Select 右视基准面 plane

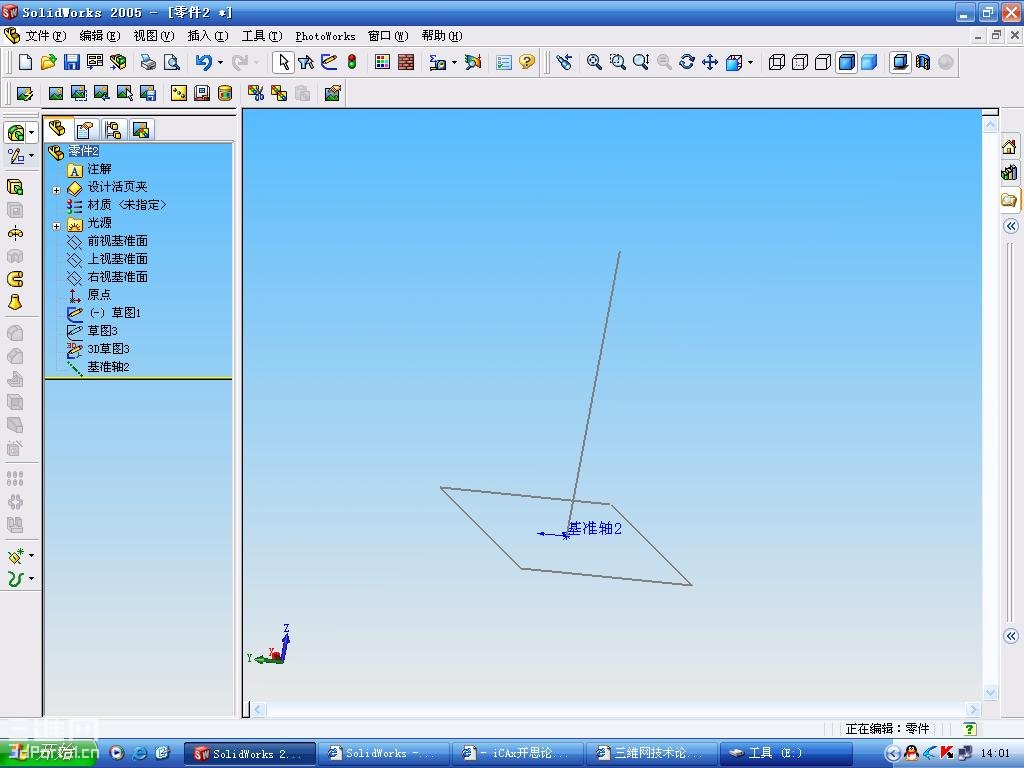click(118, 277)
